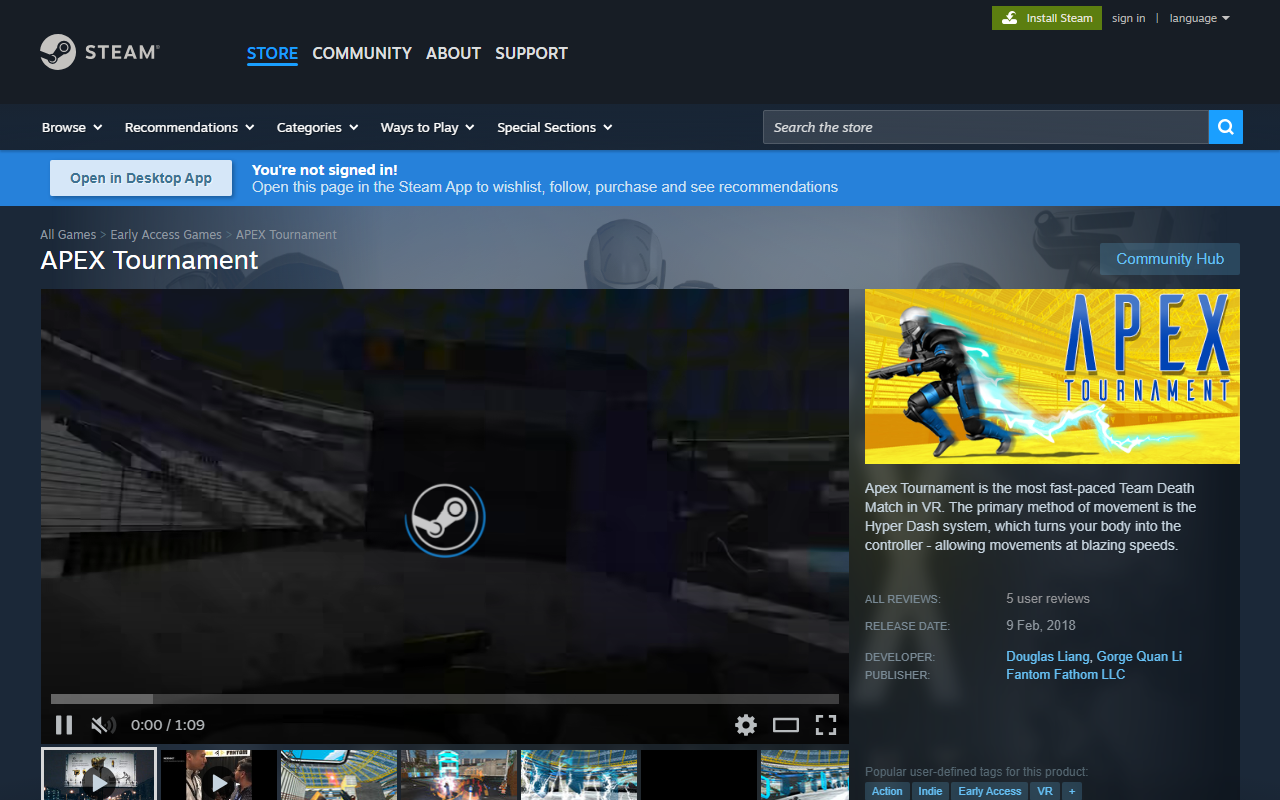This screenshot has width=1280, height=800.
Task: Unmute the video with the speaker icon
Action: click(x=103, y=725)
